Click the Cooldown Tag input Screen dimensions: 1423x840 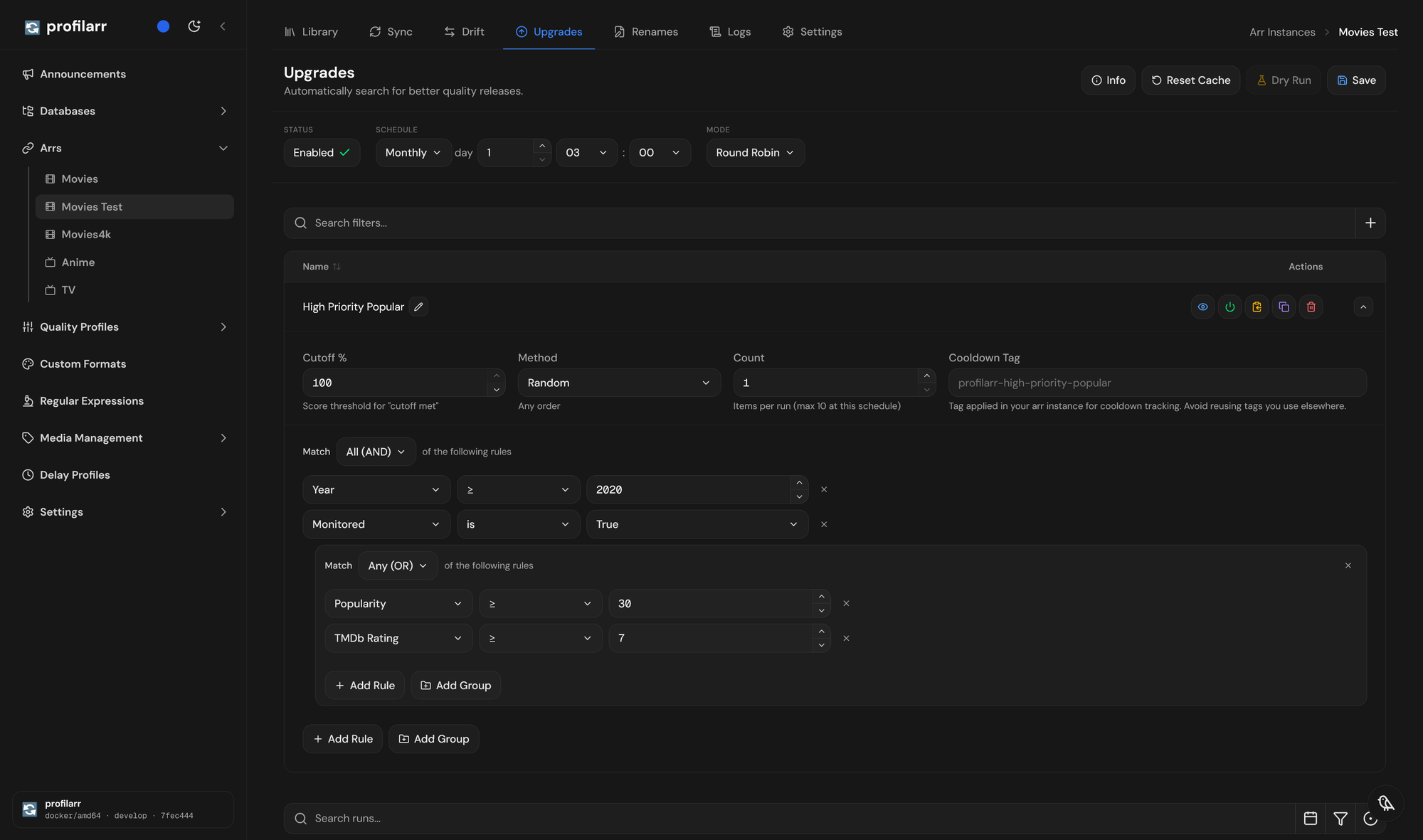[x=1157, y=383]
